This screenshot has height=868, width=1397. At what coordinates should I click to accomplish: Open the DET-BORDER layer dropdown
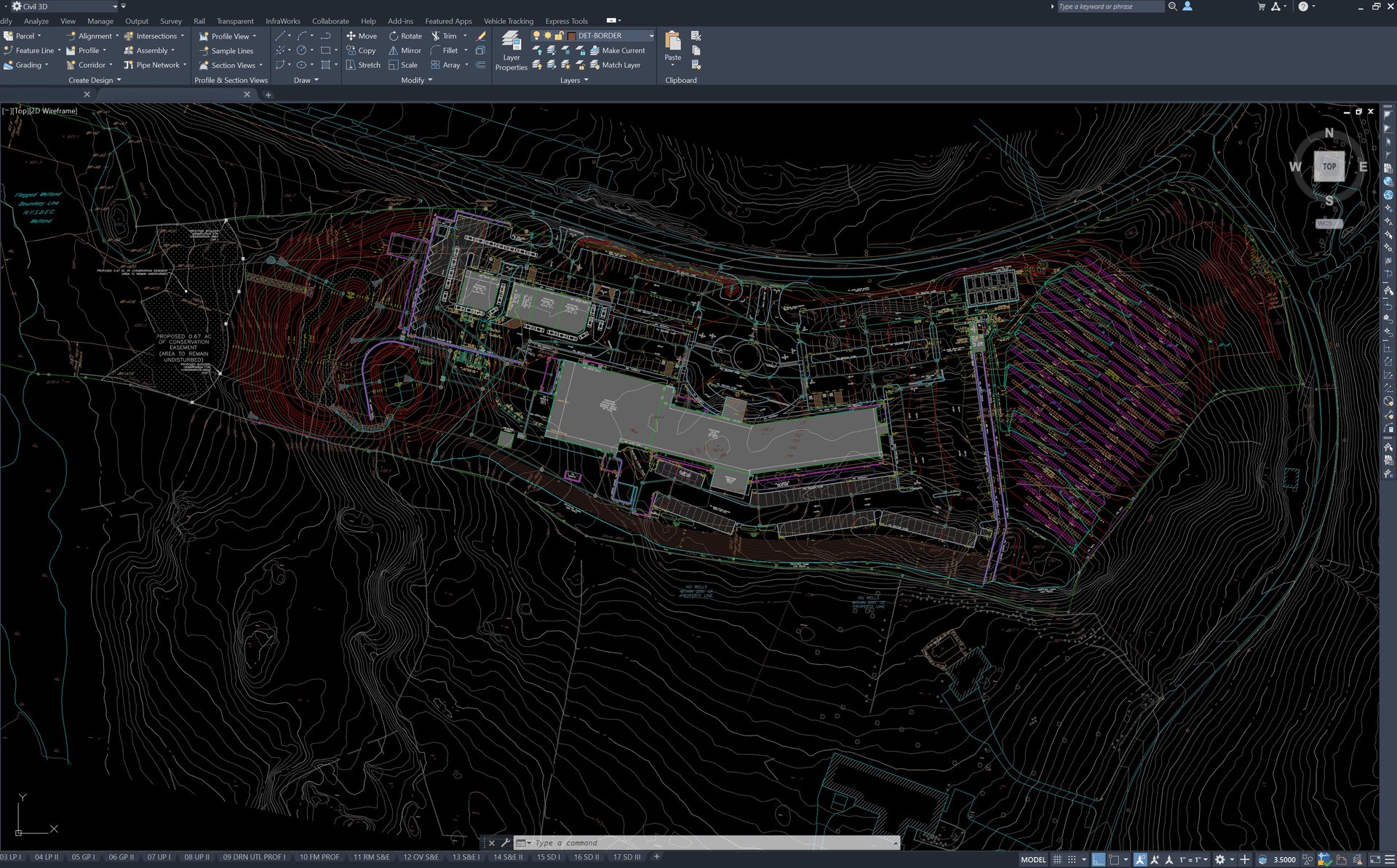pos(651,36)
